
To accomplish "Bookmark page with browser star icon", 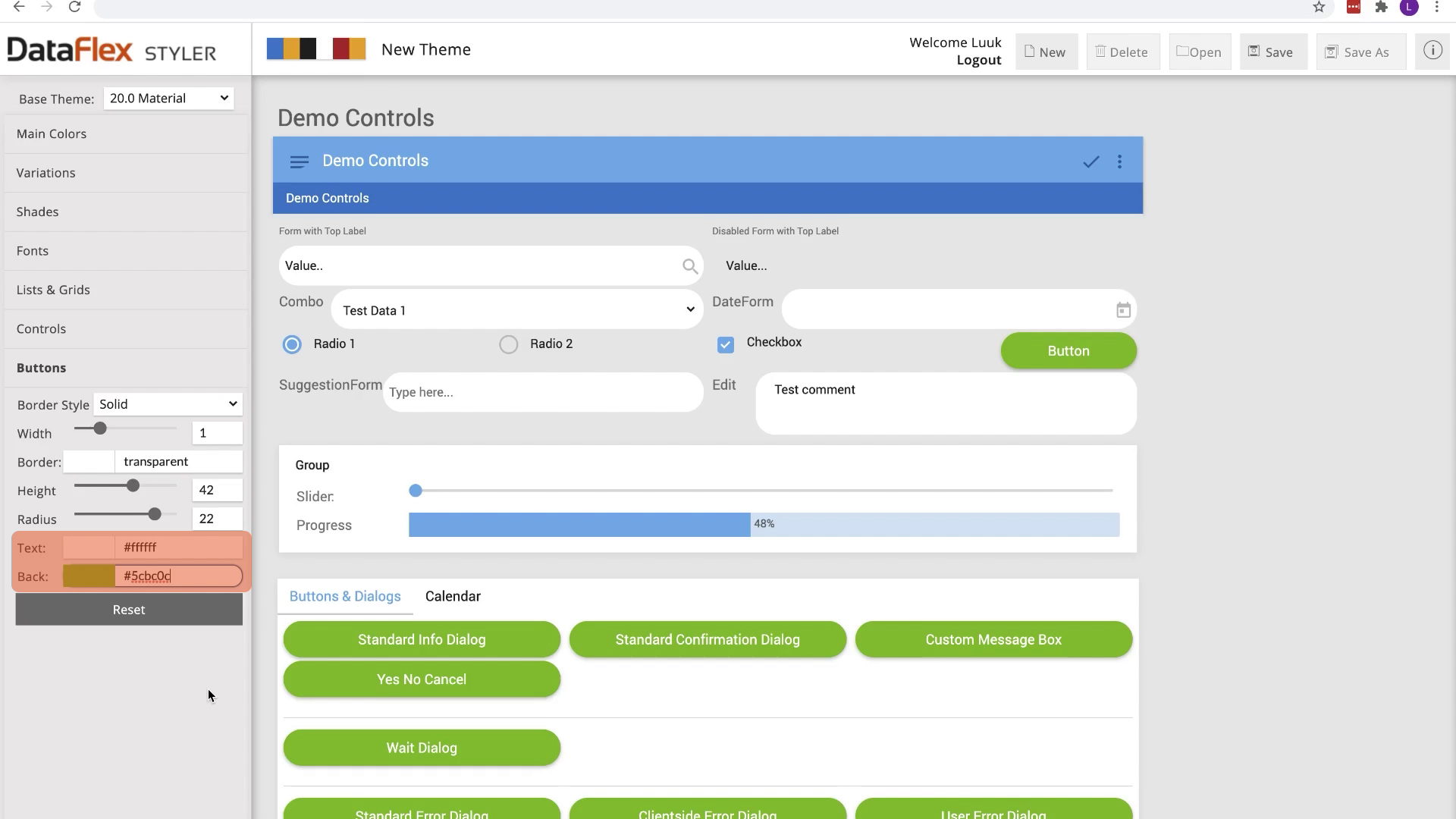I will (1319, 7).
